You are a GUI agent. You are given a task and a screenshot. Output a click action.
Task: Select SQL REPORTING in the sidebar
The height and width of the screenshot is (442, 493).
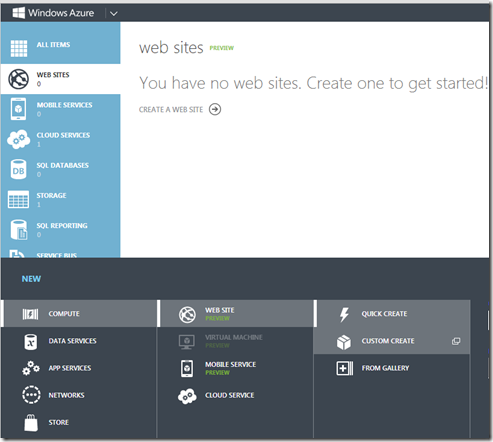coord(62,226)
